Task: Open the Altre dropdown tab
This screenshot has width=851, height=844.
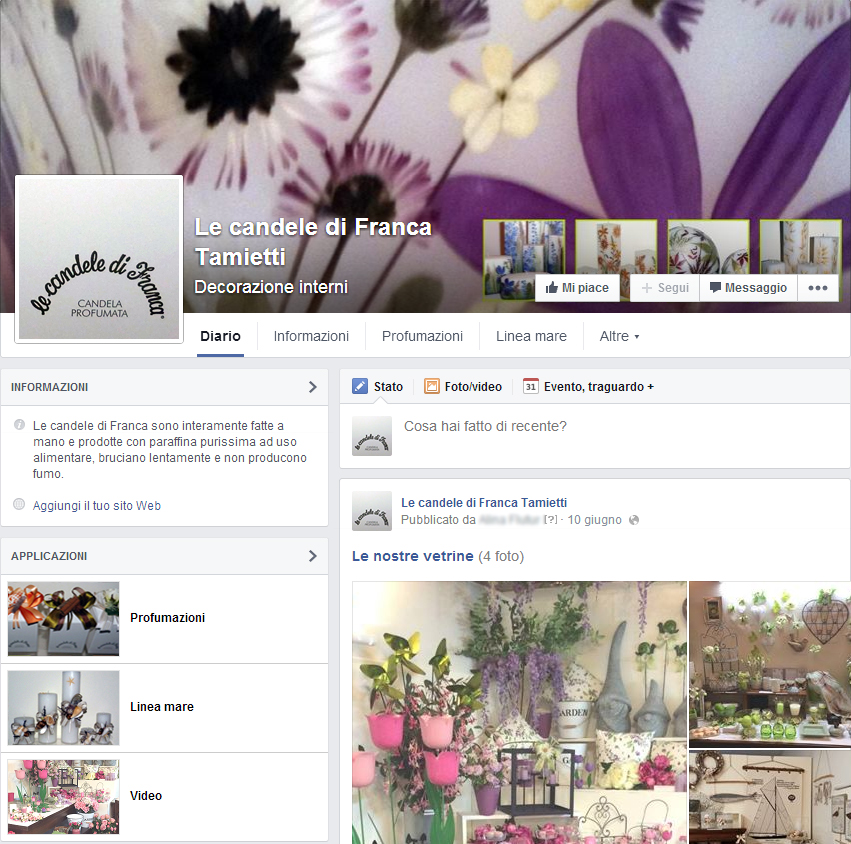Action: pyautogui.click(x=619, y=337)
